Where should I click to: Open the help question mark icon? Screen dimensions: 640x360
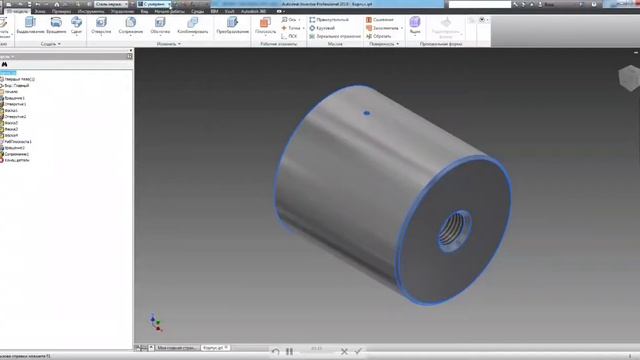pos(594,4)
